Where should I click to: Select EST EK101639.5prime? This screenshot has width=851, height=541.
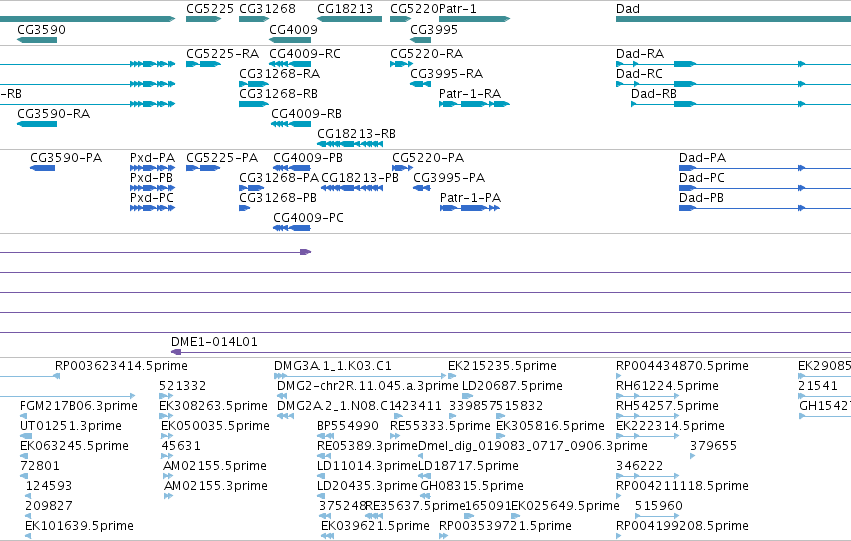tap(28, 537)
